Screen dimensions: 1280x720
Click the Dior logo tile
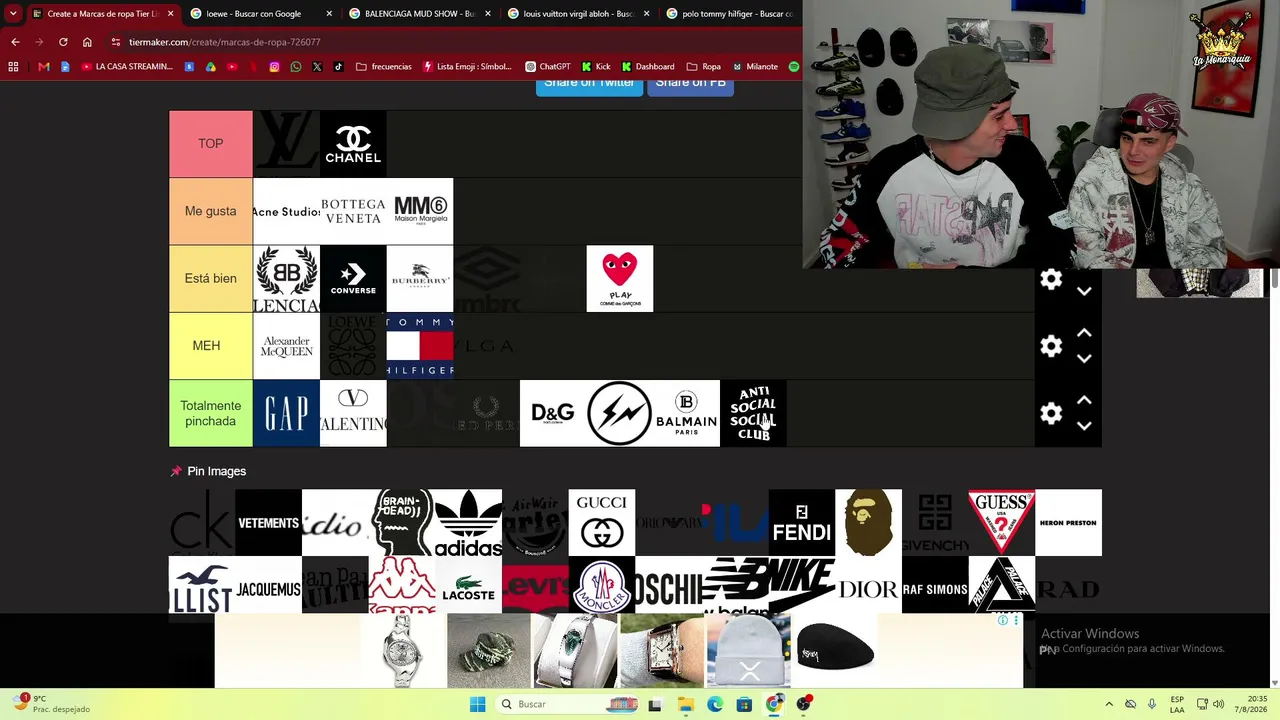(868, 585)
